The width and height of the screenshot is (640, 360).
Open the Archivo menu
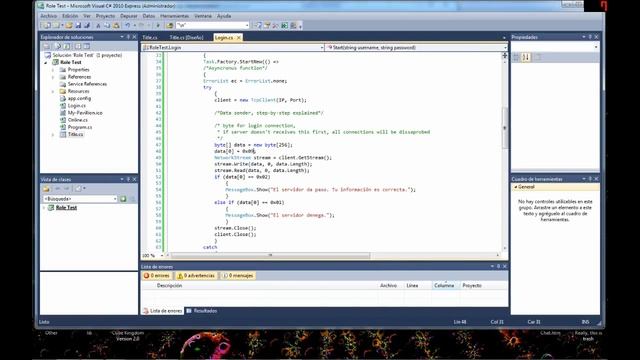[x=49, y=16]
